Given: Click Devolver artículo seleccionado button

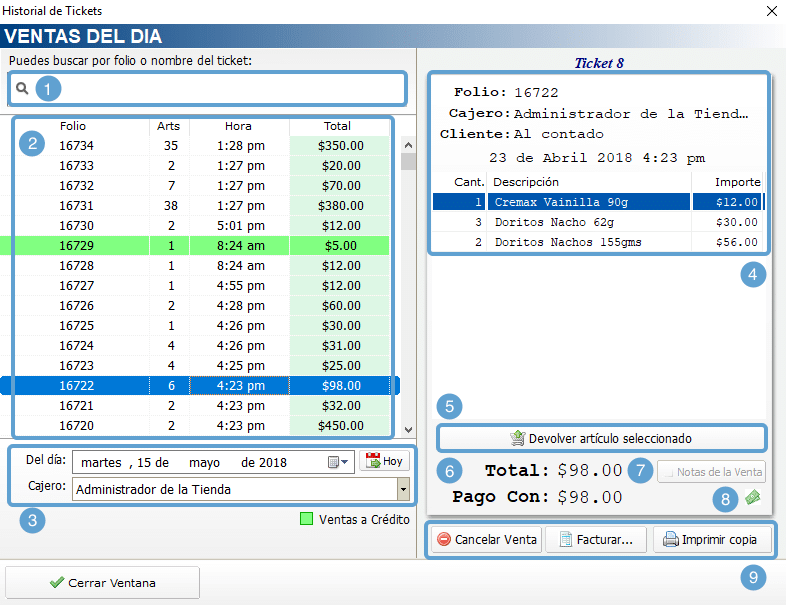Looking at the screenshot, I should tap(602, 438).
